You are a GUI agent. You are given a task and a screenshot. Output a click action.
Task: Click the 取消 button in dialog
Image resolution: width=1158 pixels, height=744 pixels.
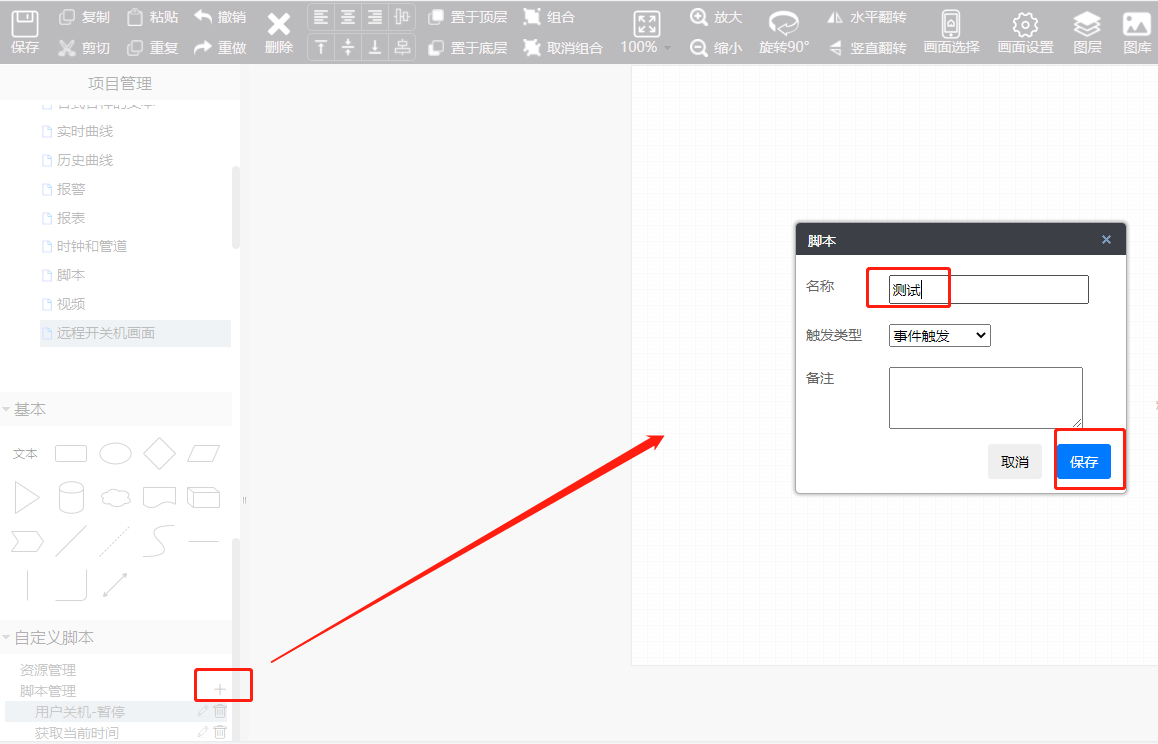(x=1014, y=462)
